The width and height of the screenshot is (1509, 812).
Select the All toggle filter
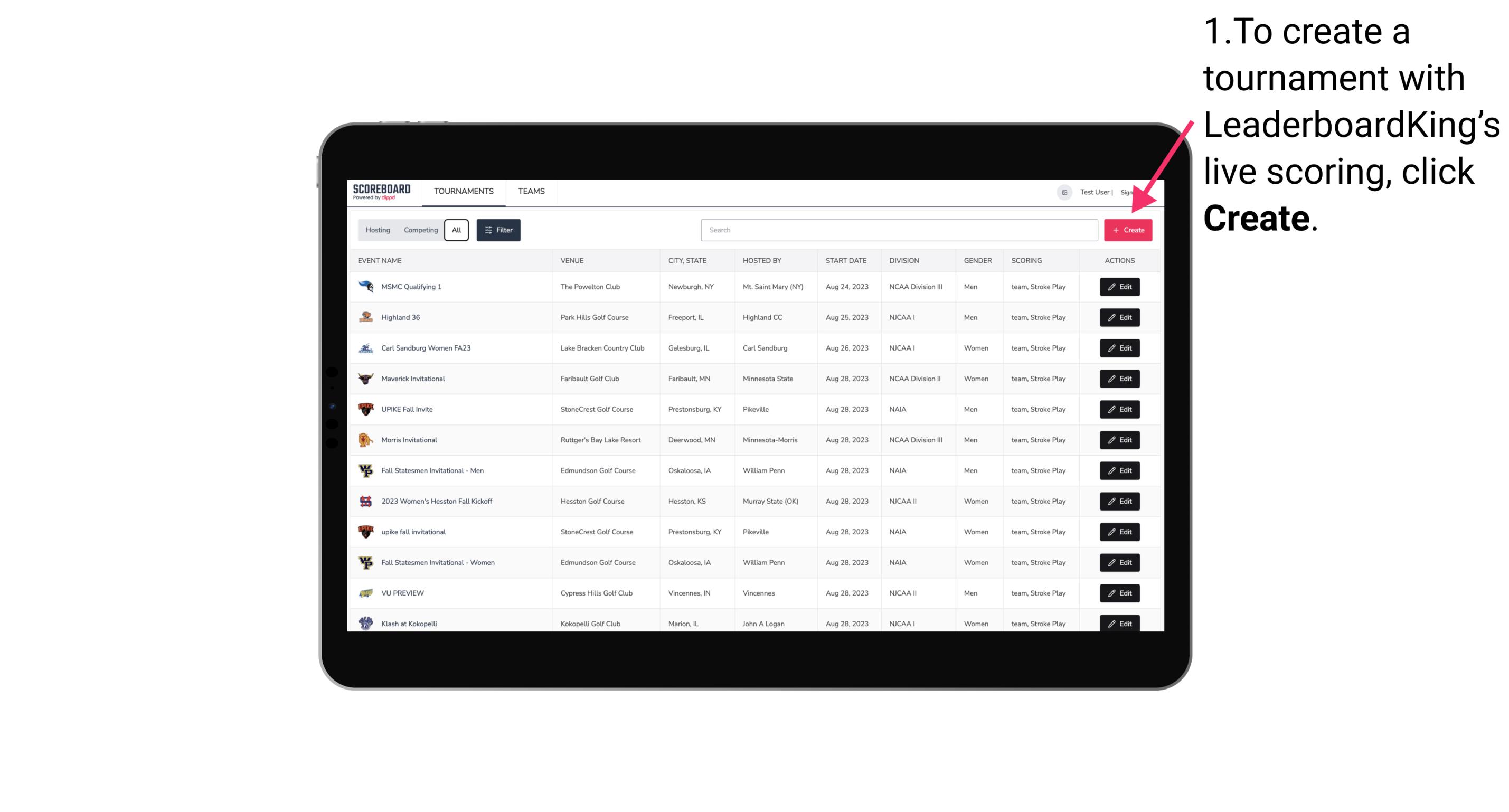456,230
